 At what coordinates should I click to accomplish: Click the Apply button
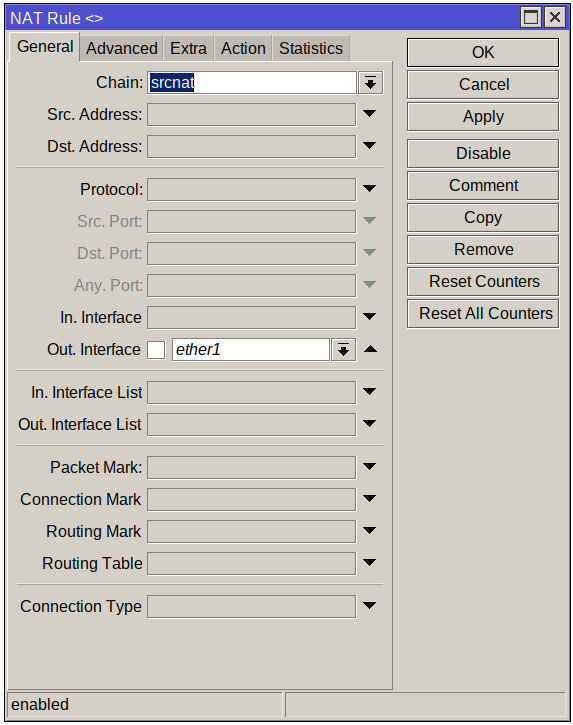pyautogui.click(x=483, y=117)
